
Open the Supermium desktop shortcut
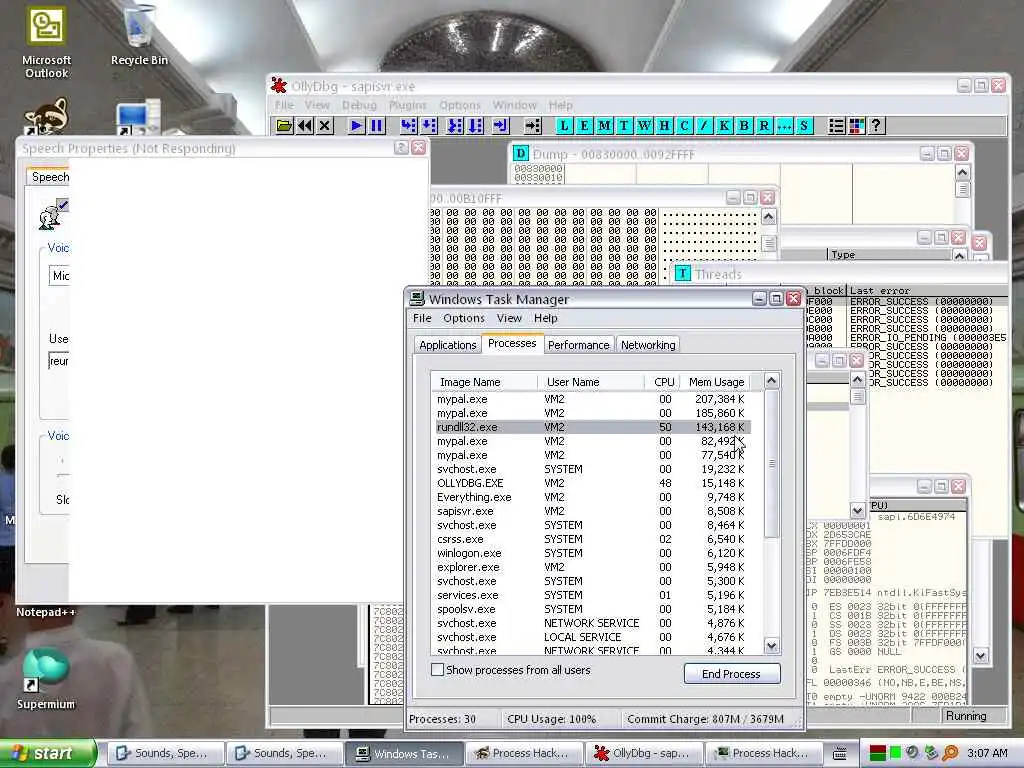coord(46,679)
